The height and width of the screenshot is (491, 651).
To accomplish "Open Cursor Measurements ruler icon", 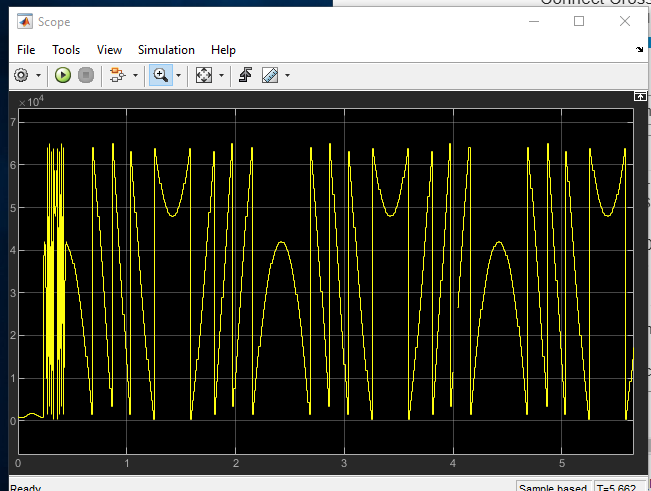I will [270, 75].
